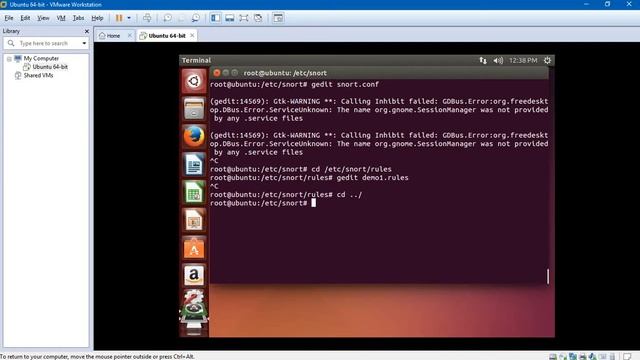Click the hard disk status bar icon
Screen dimensions: 640x360
[x=553, y=356]
